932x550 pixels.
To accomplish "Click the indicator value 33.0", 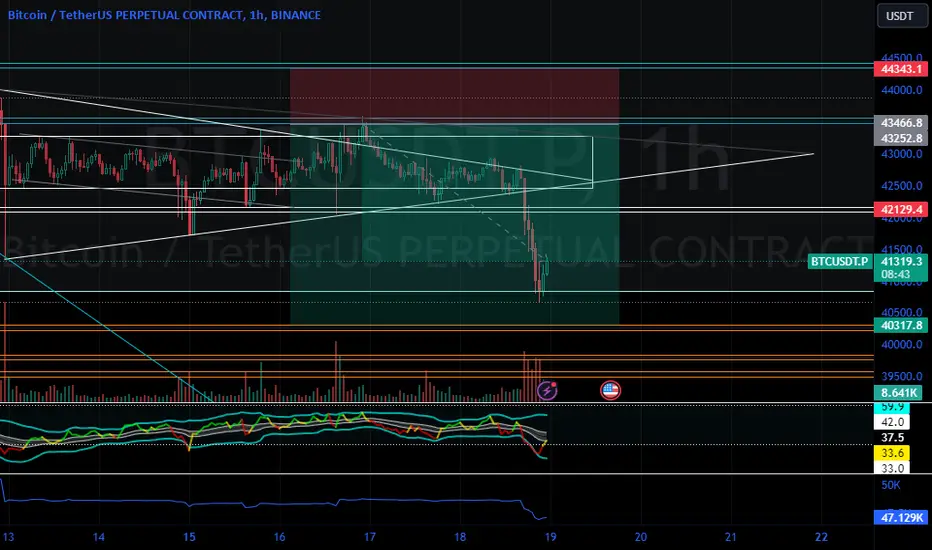I will 892,468.
